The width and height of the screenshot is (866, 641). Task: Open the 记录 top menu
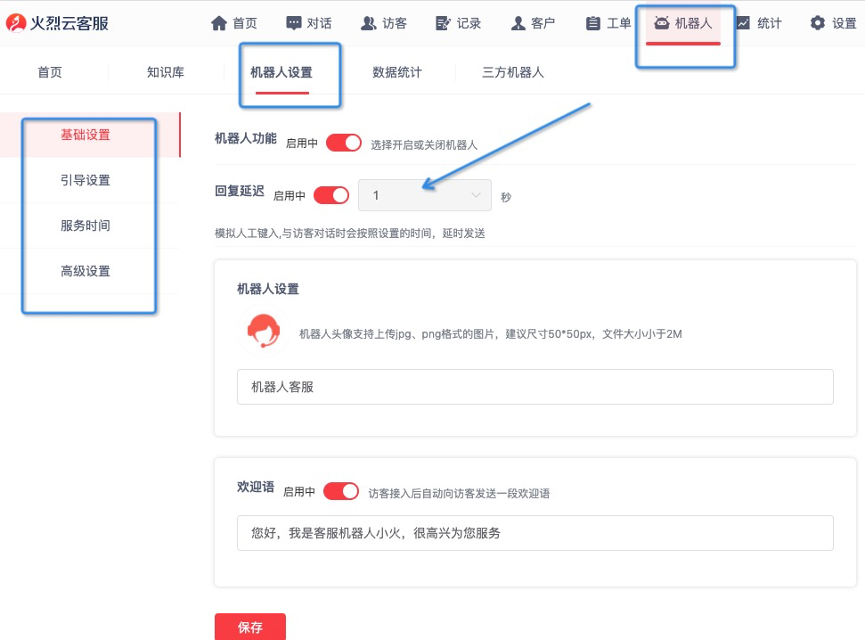click(x=458, y=23)
